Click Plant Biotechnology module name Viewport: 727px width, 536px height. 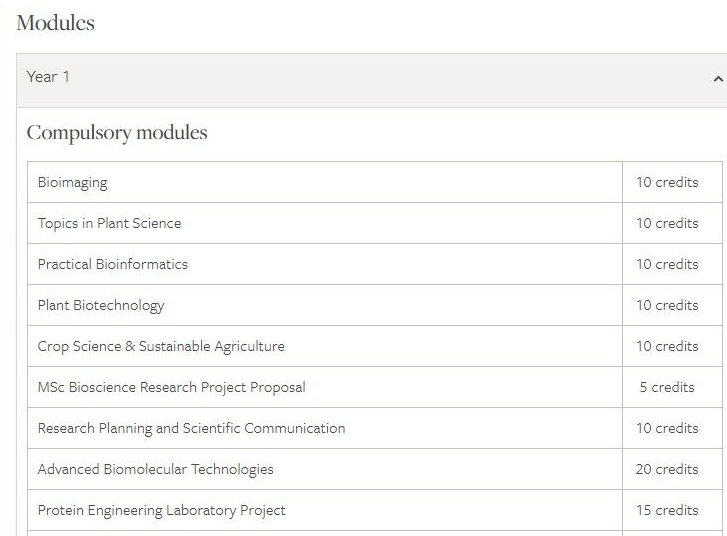(x=101, y=306)
